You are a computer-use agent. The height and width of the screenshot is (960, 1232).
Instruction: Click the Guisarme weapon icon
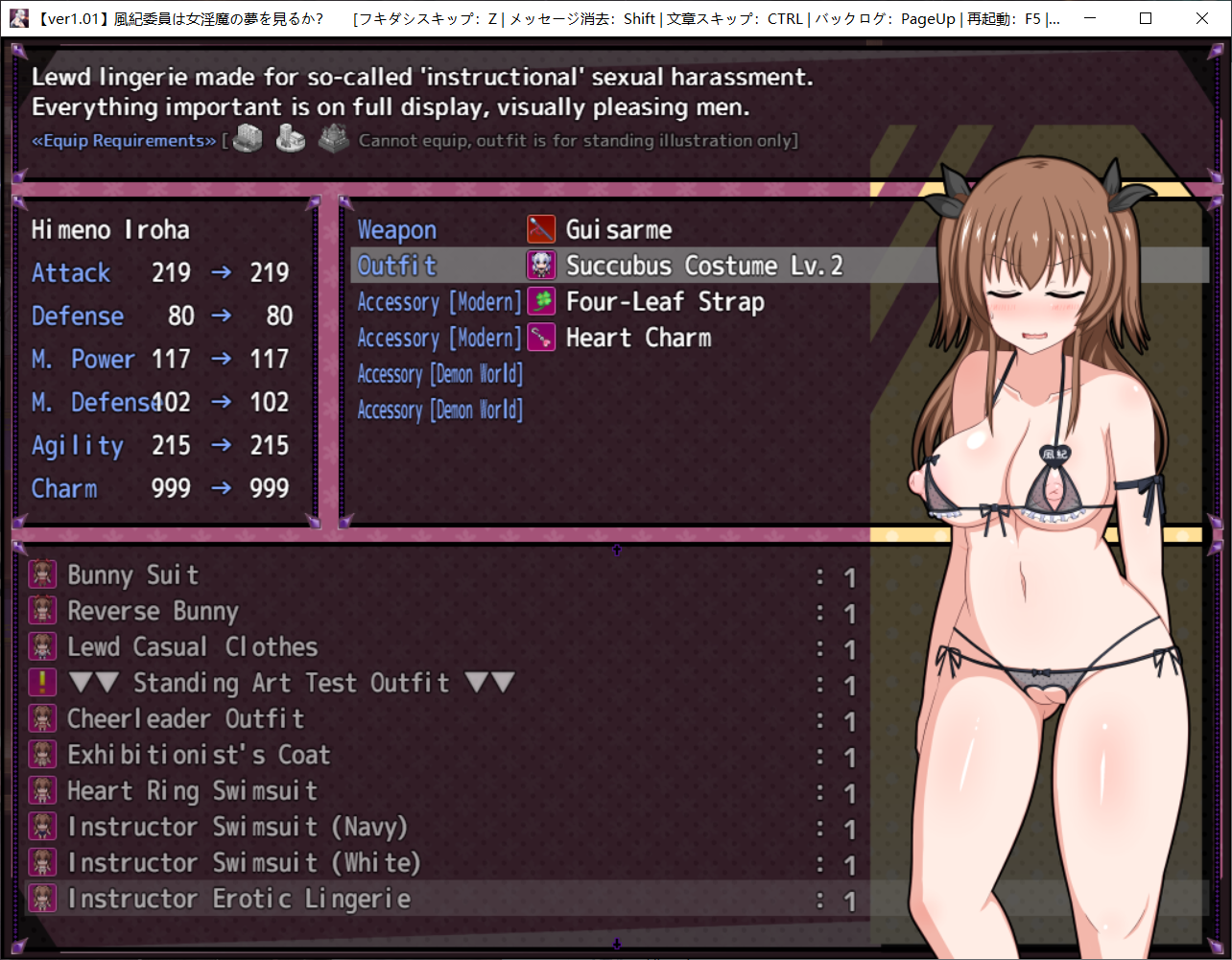[x=541, y=229]
